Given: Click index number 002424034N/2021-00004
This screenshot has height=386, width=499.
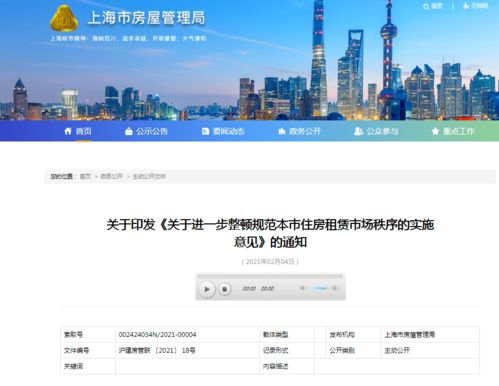Looking at the screenshot, I should [157, 335].
